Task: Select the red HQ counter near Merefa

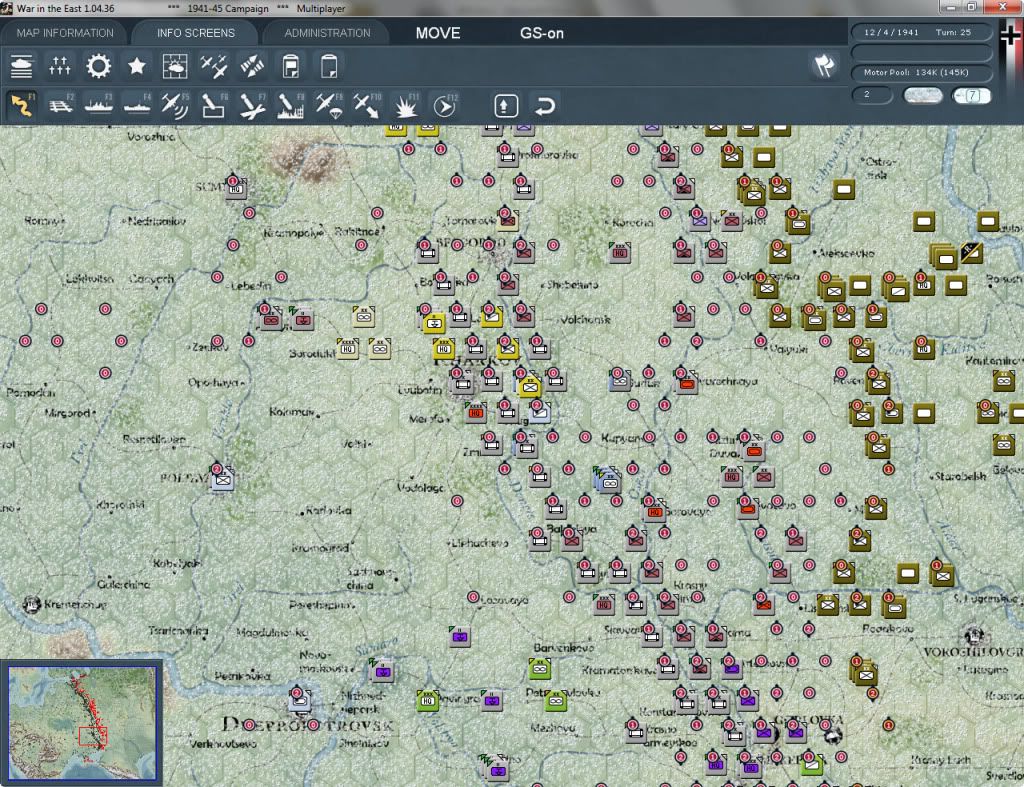Action: [x=475, y=413]
